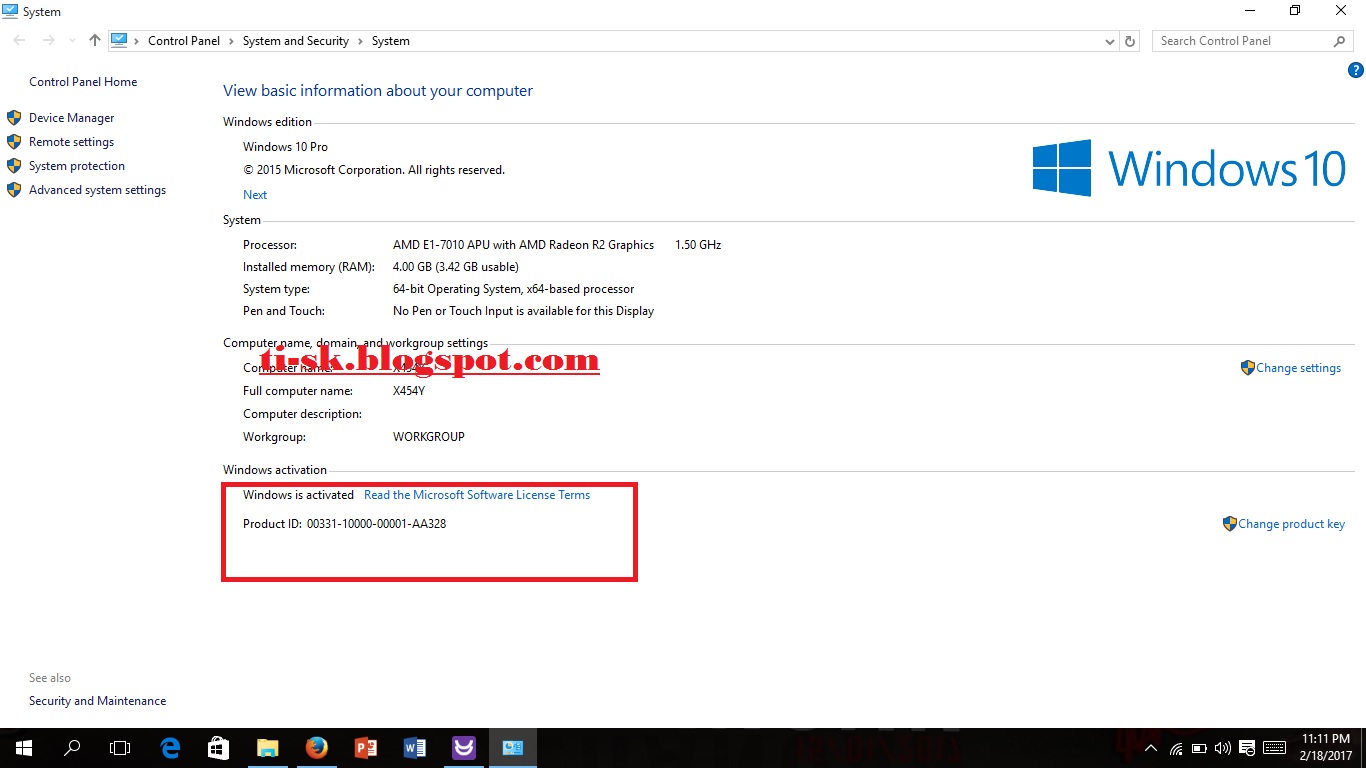Open Advanced system settings link
Viewport: 1366px width, 768px height.
point(97,190)
